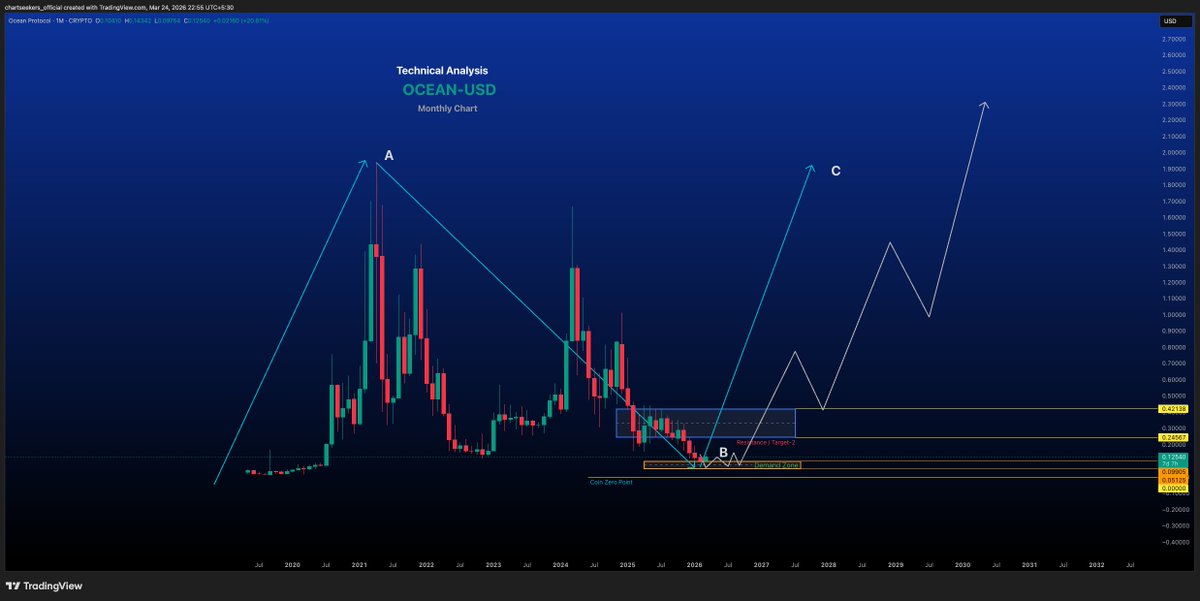Image resolution: width=1200 pixels, height=601 pixels.
Task: Click the 0.09905 price label
Action: (1172, 472)
